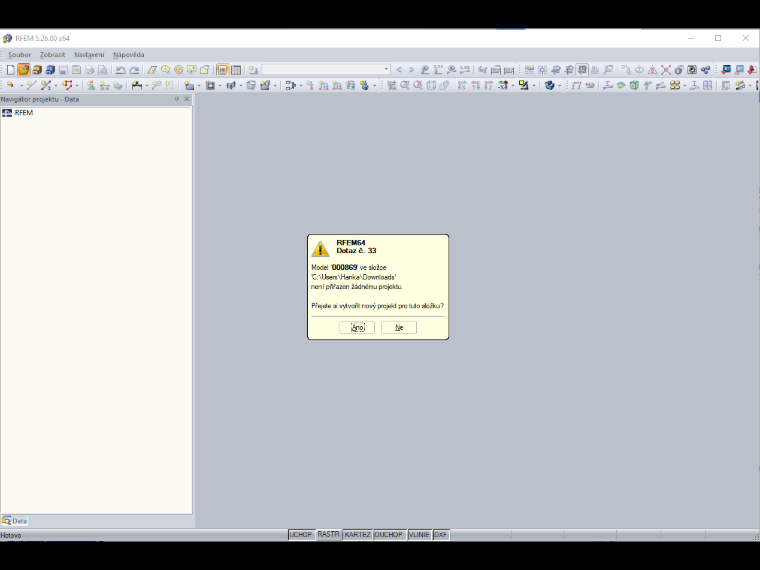760x570 pixels.
Task: Open the Zobrazit menu
Action: (52, 55)
